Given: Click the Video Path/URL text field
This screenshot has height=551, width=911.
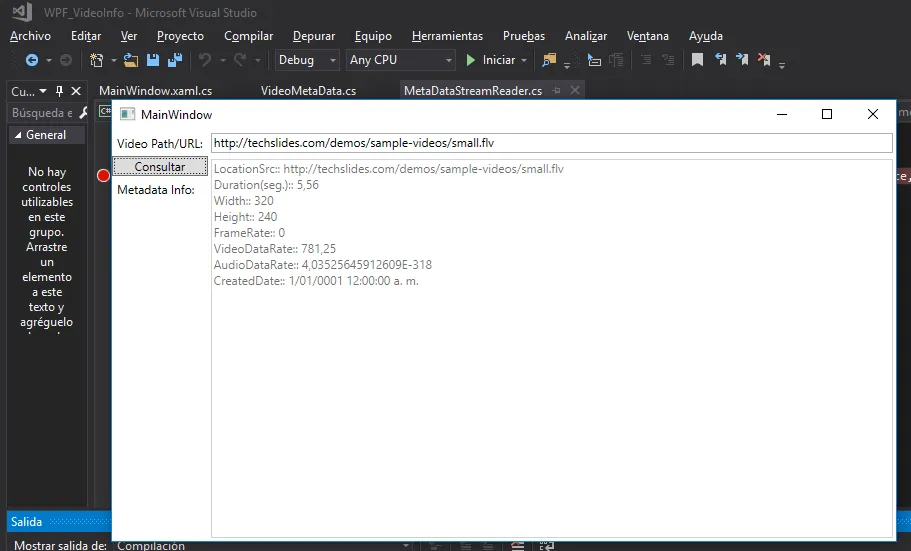Looking at the screenshot, I should click(551, 143).
